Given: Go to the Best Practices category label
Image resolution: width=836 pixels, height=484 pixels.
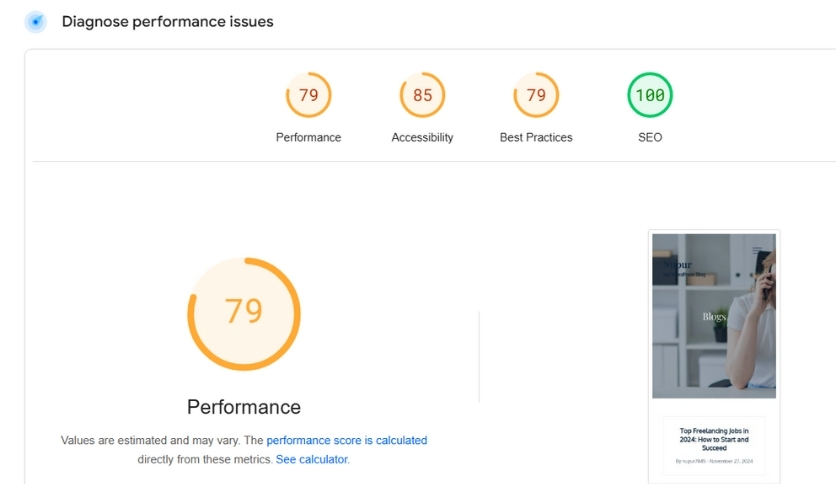Looking at the screenshot, I should coord(536,137).
